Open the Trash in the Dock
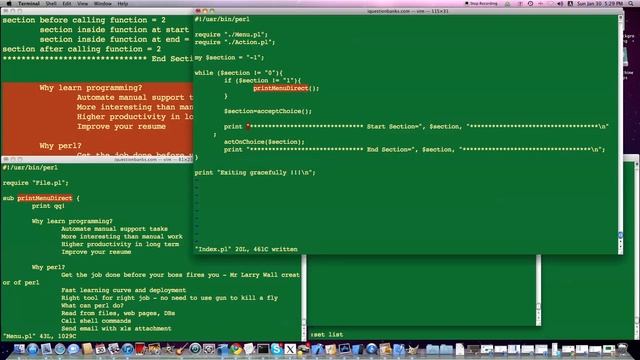The width and height of the screenshot is (640, 360). tap(623, 349)
